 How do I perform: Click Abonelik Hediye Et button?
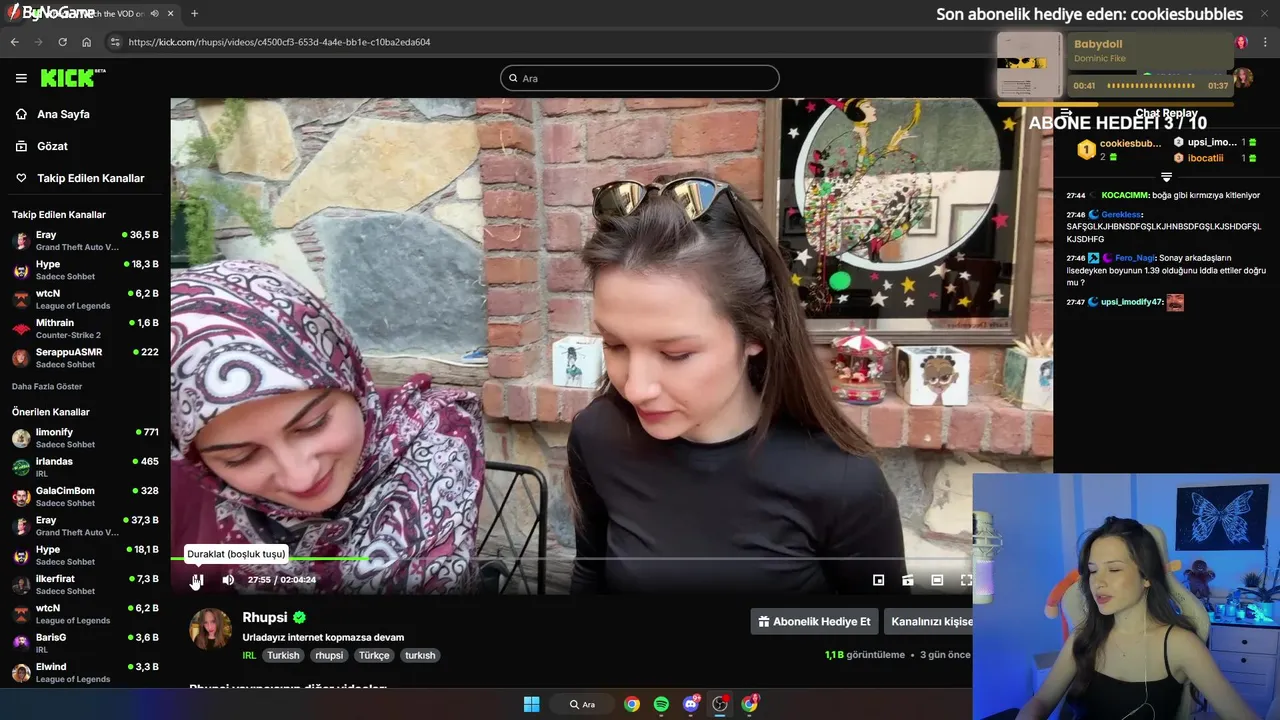tap(814, 621)
